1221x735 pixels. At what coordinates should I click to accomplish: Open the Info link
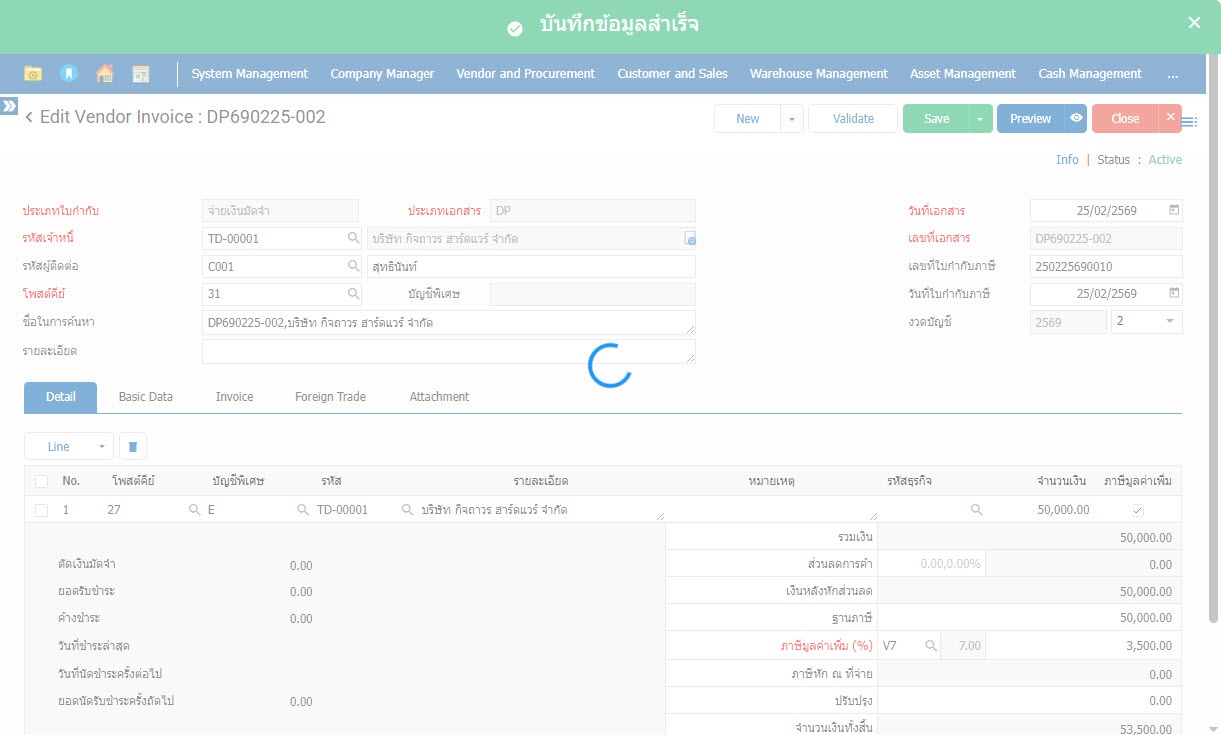[x=1067, y=160]
